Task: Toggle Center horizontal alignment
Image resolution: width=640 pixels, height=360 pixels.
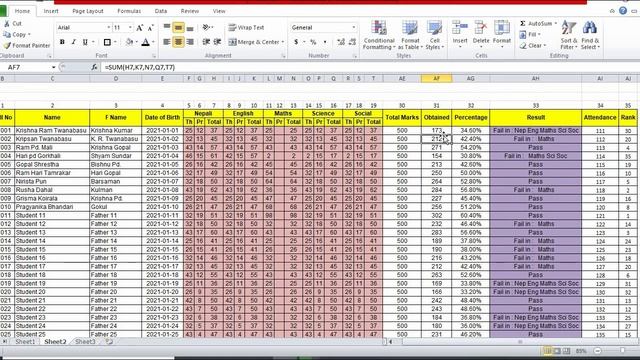Action: (178, 42)
